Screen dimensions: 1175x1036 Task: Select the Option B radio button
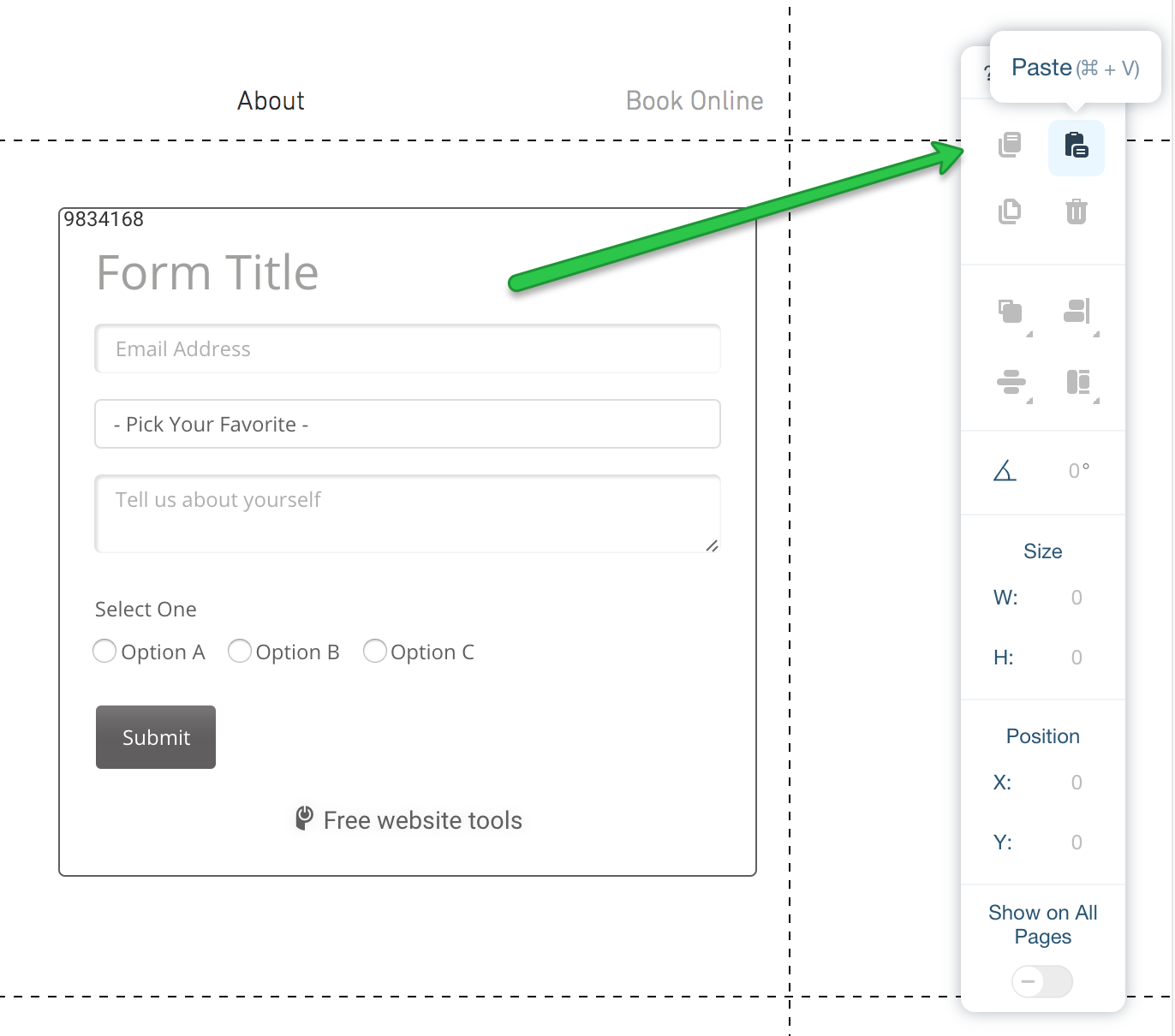(x=240, y=652)
